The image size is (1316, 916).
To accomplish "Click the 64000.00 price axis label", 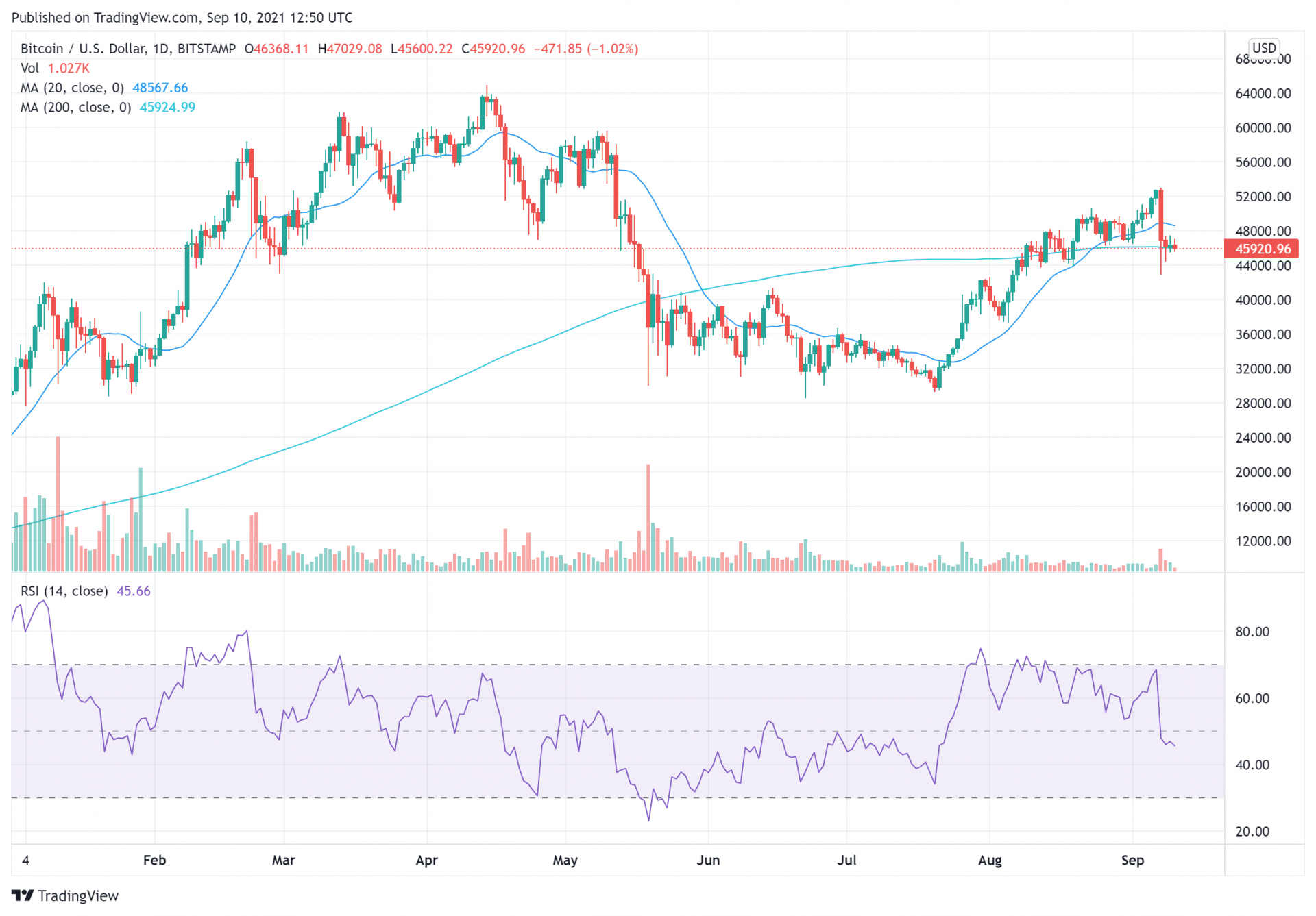I will pyautogui.click(x=1263, y=93).
